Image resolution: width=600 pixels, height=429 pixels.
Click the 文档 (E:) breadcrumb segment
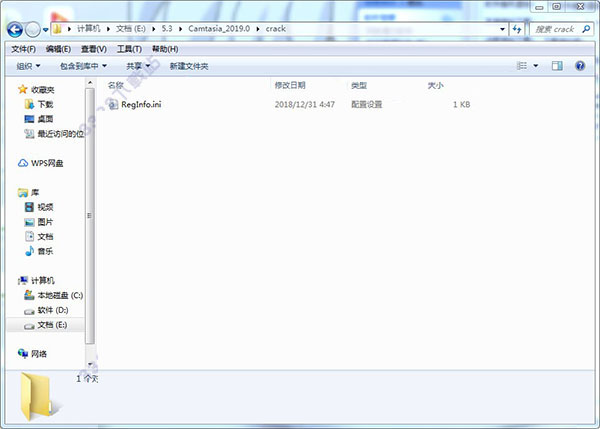pos(131,29)
